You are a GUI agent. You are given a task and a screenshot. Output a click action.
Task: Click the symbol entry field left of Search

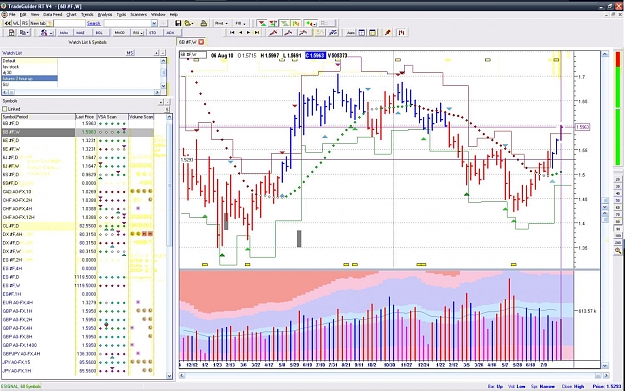click(69, 23)
